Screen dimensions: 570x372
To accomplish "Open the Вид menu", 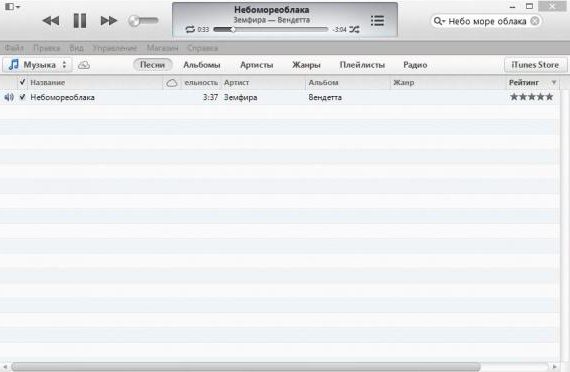I will [76, 48].
